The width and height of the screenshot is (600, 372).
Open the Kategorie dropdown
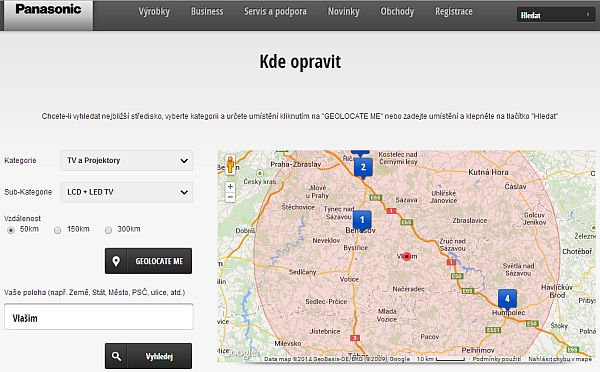127,160
